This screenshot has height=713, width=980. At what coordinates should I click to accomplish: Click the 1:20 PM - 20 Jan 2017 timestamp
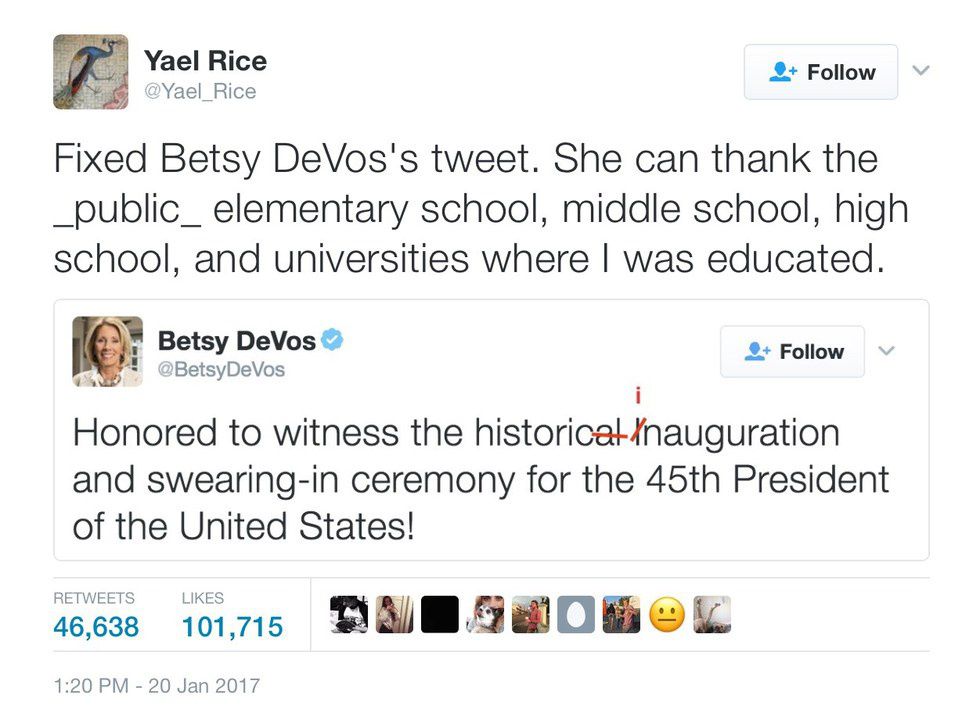(156, 686)
